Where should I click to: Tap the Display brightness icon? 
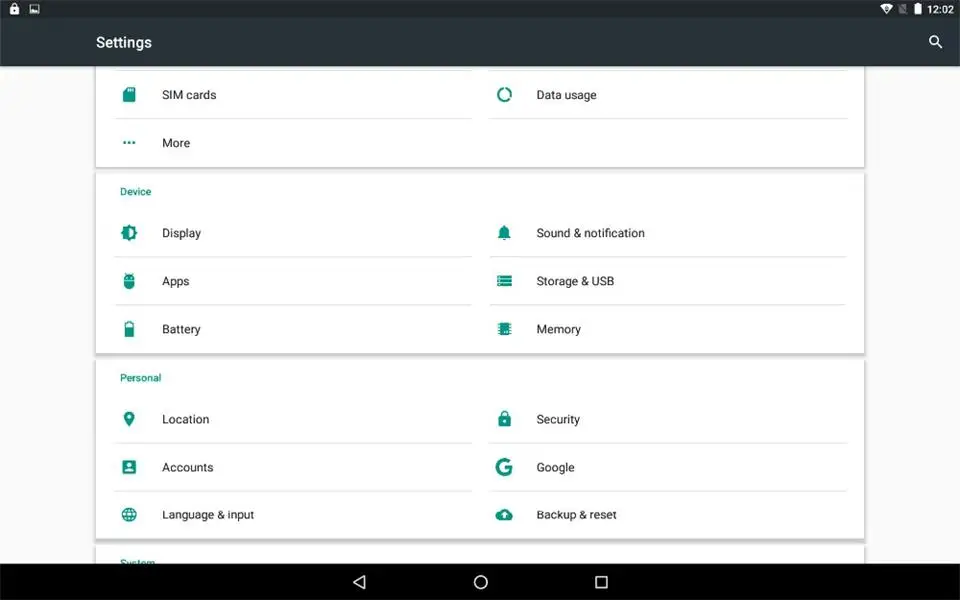click(x=129, y=233)
